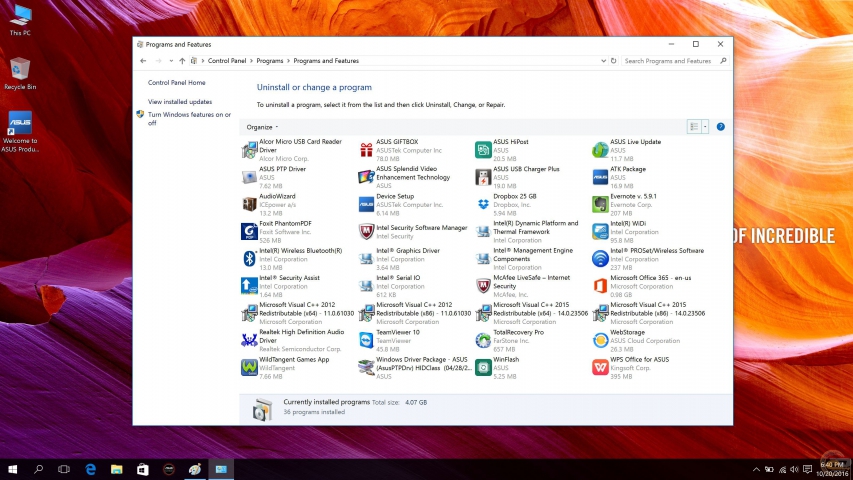Select ASUS Splendid Video Enhancement icon

pos(366,177)
